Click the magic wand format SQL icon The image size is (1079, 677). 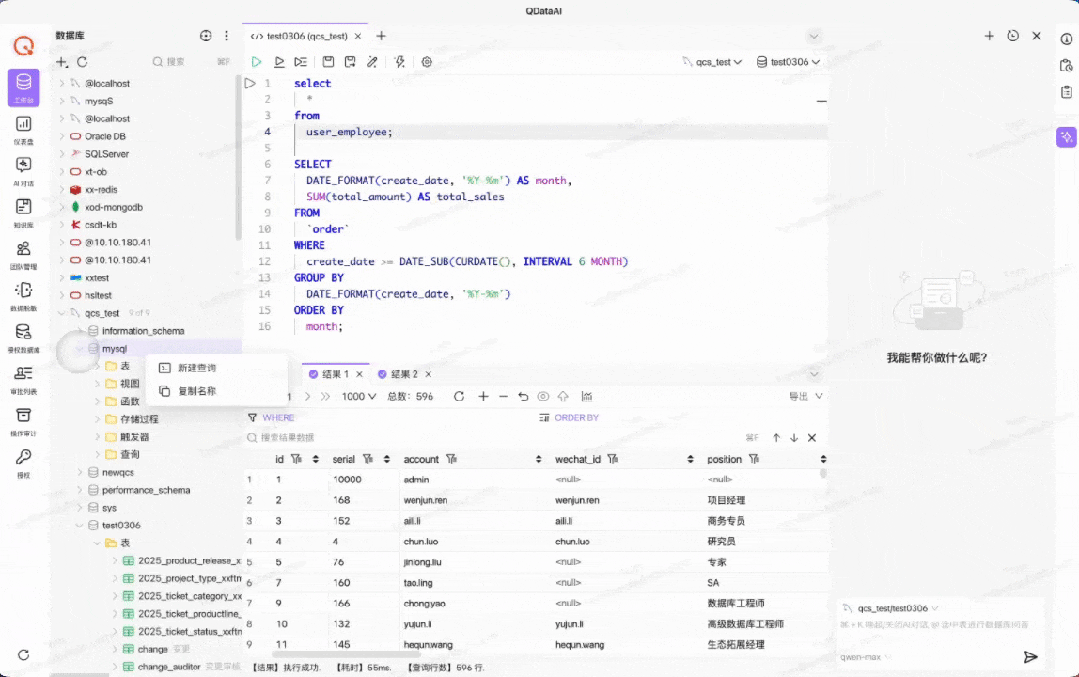click(x=372, y=62)
